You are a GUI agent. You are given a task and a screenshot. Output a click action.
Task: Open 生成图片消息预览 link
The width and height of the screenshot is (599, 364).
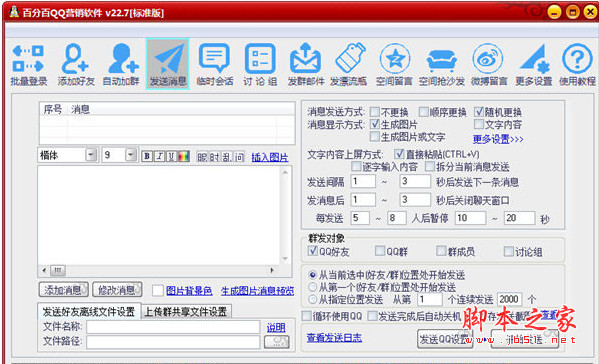pyautogui.click(x=258, y=291)
